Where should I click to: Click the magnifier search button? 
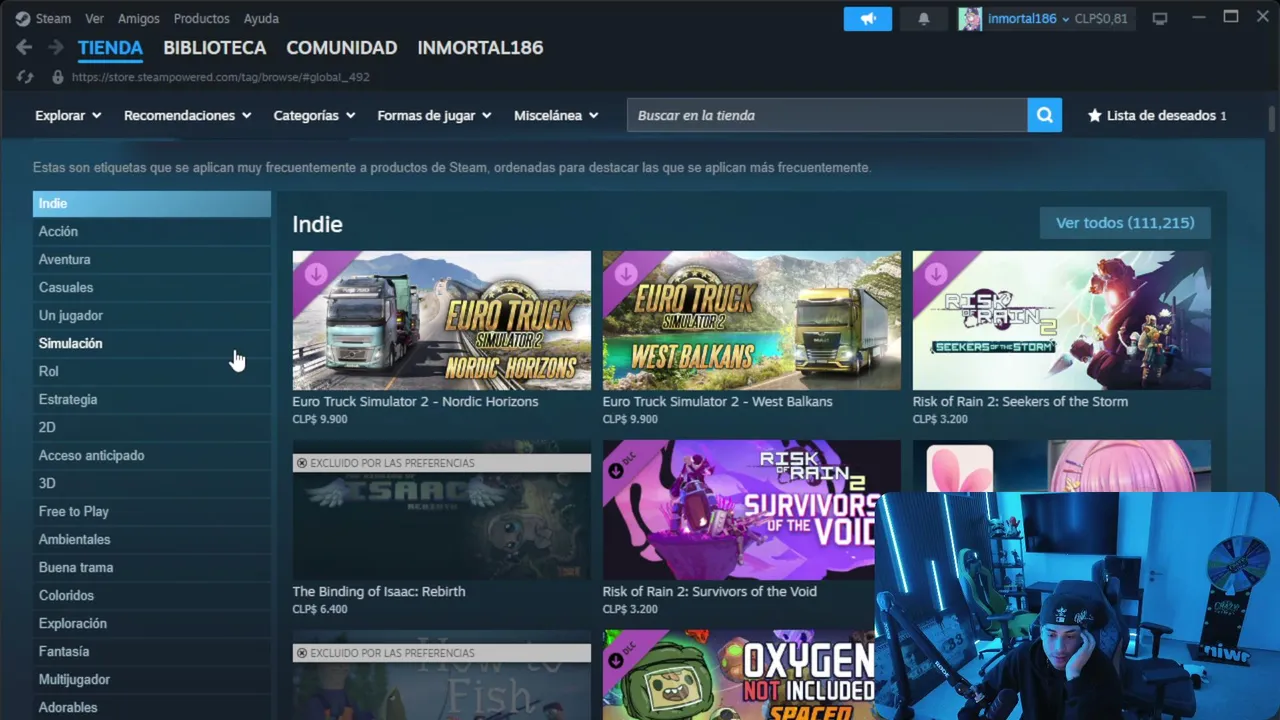click(x=1044, y=115)
